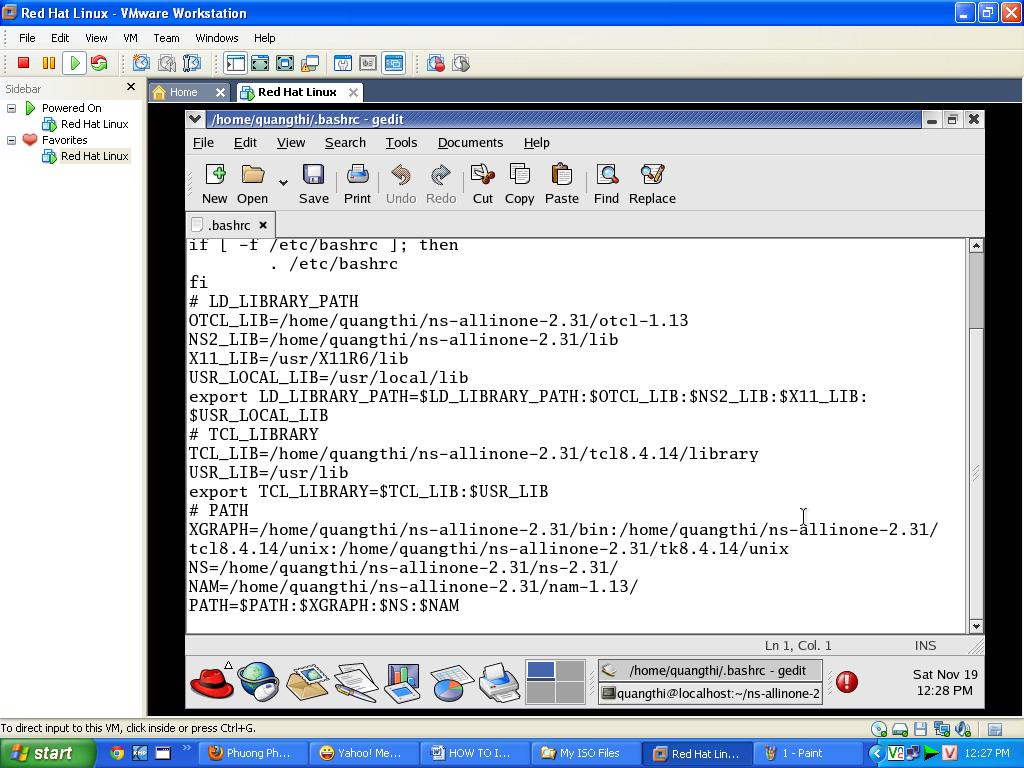
Task: Click the gedit vertical scrollbar down arrow
Action: click(x=976, y=625)
